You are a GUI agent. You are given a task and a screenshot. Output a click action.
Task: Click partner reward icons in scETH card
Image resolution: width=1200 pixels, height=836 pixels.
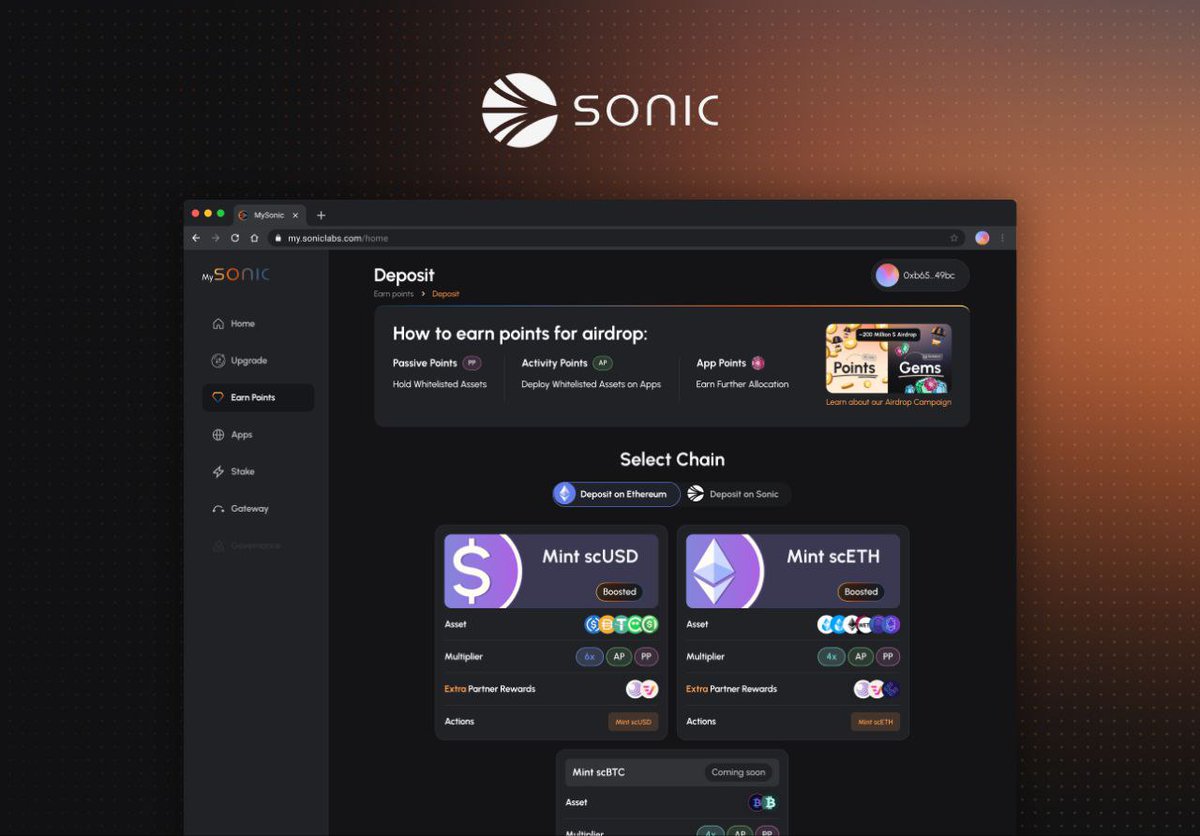[877, 689]
